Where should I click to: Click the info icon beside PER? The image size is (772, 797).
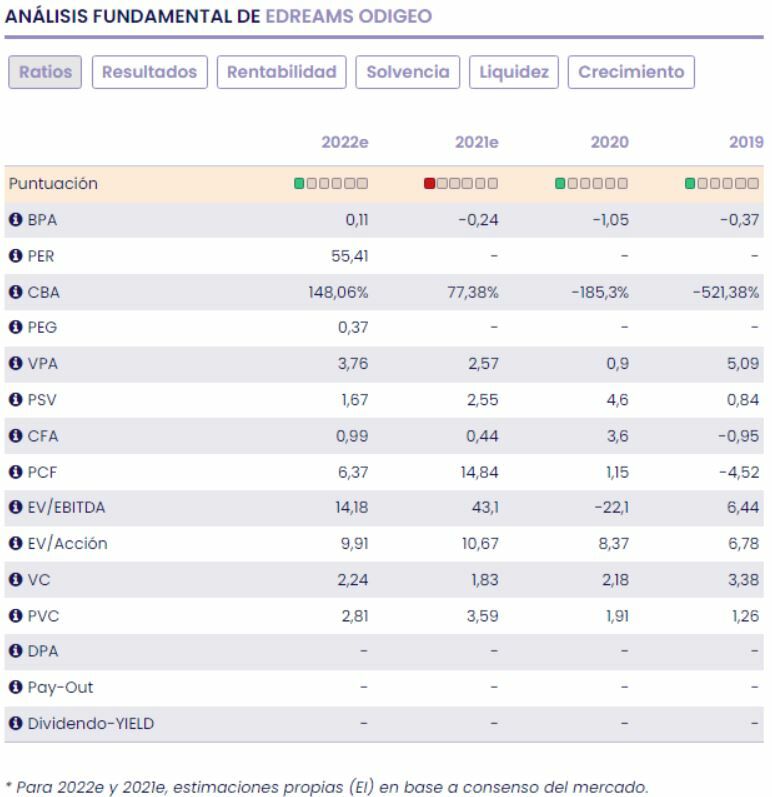(x=15, y=256)
